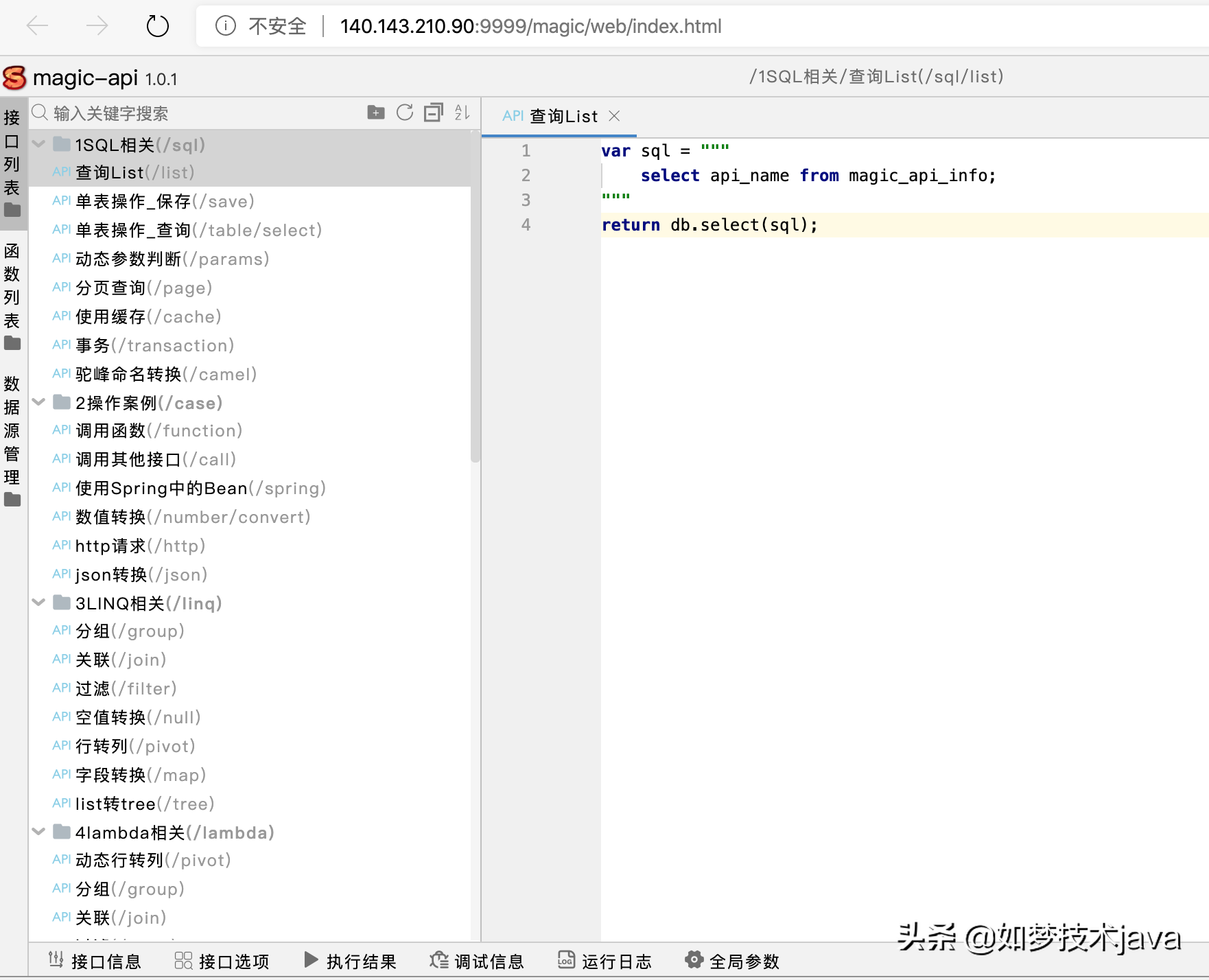This screenshot has width=1209, height=980.
Task: Click the new folder icon in the search bar
Action: tap(375, 113)
